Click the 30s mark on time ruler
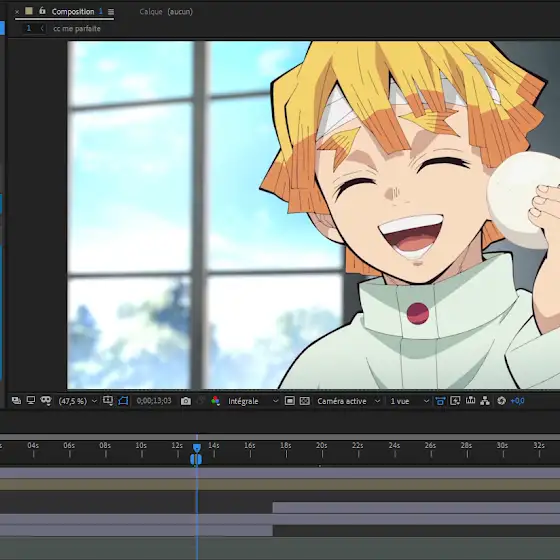Screen dimensions: 560x560 pos(503,446)
